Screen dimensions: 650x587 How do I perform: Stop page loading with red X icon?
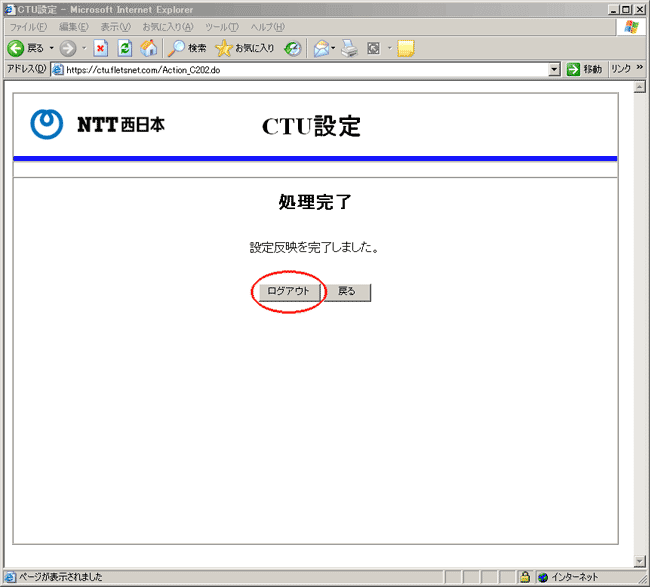click(101, 49)
